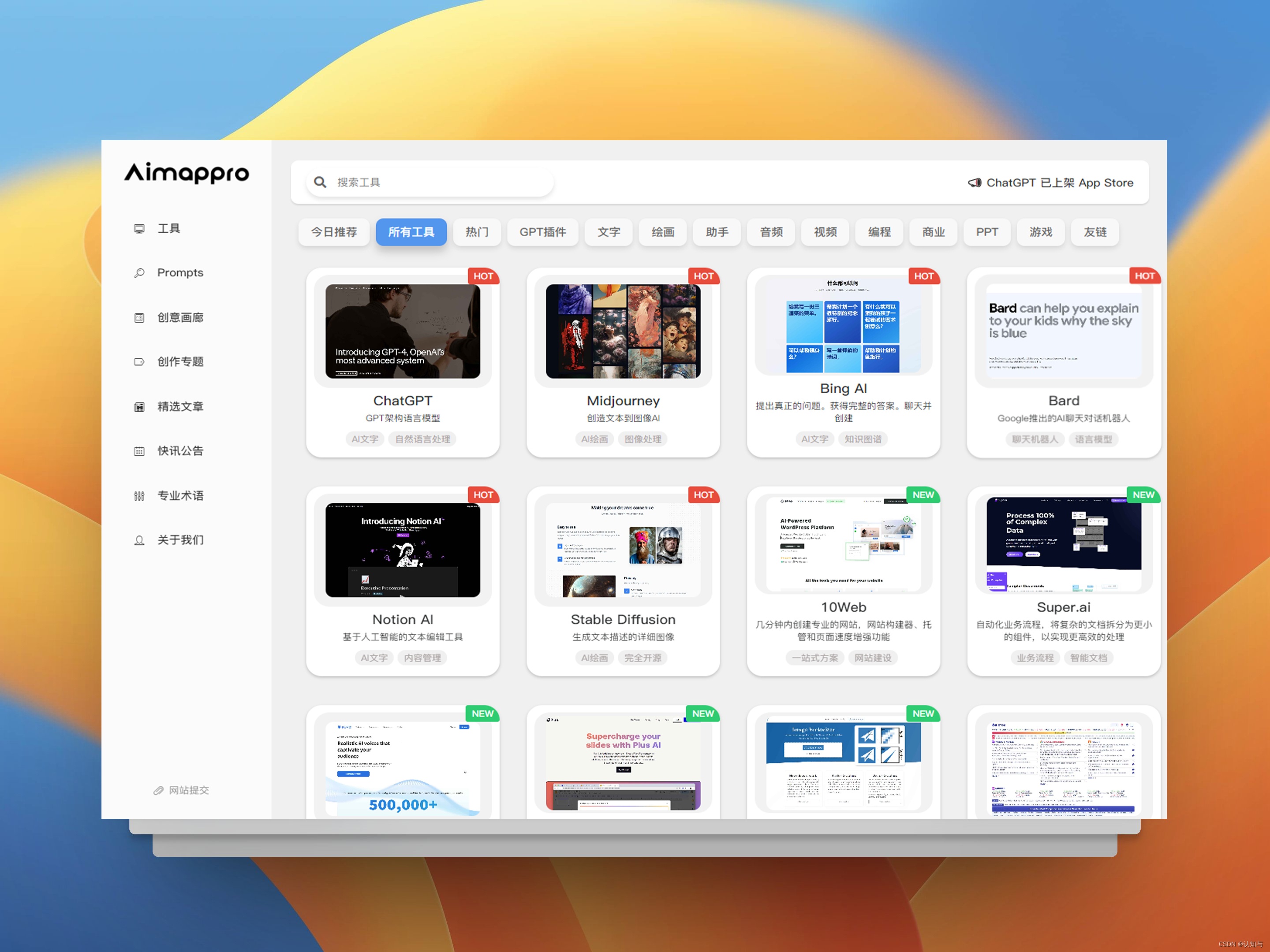Screen dimensions: 1270x952
Task: Click the 关于我们 person icon
Action: [x=139, y=540]
